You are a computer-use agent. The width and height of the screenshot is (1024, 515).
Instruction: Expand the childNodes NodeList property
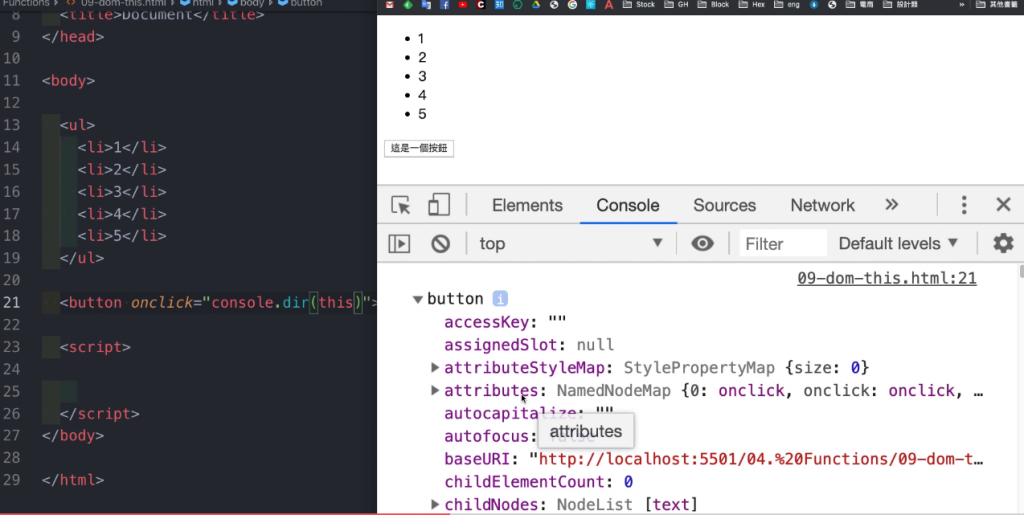point(435,505)
